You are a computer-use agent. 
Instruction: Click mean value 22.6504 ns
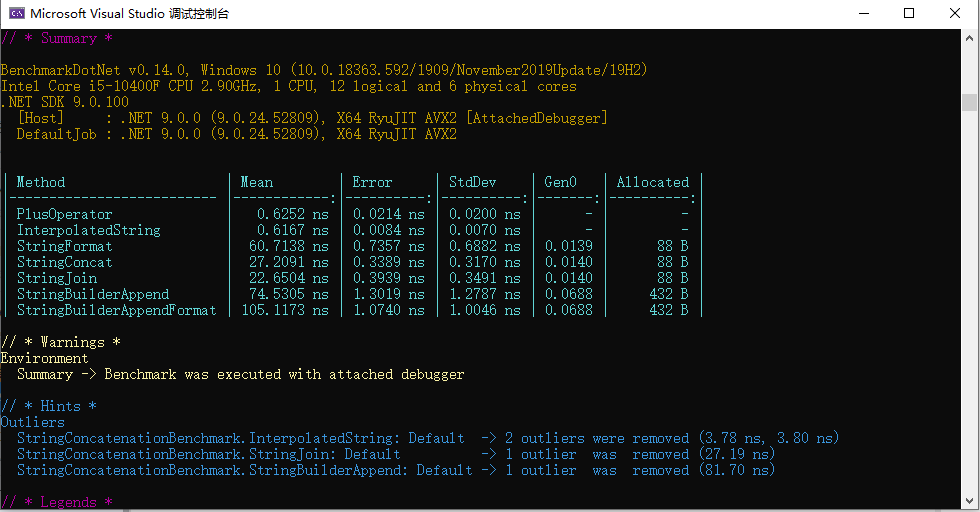click(x=289, y=278)
